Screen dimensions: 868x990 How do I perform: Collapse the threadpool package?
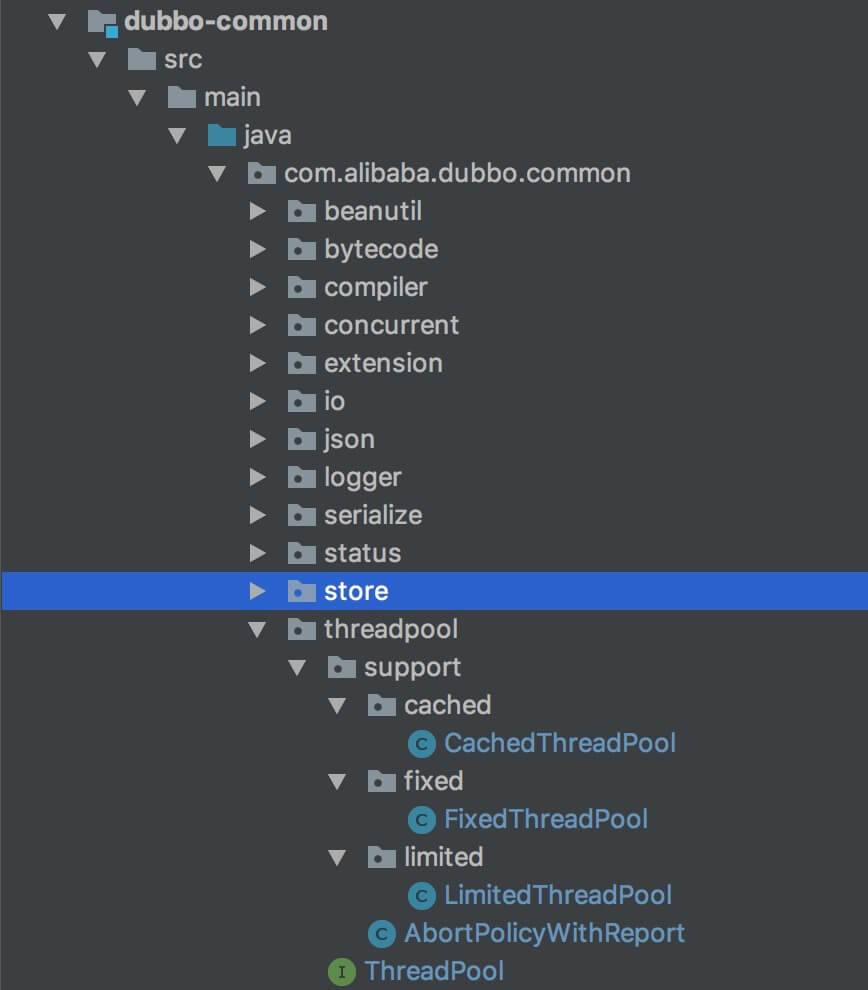(x=258, y=629)
